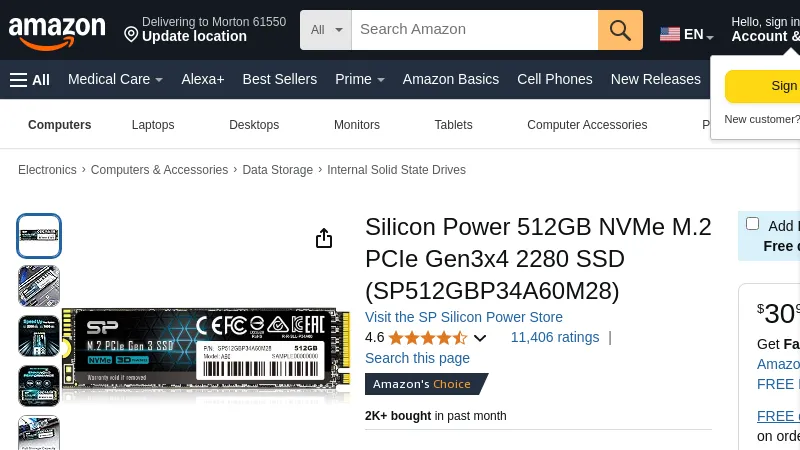Click the US flag language icon

click(x=670, y=35)
